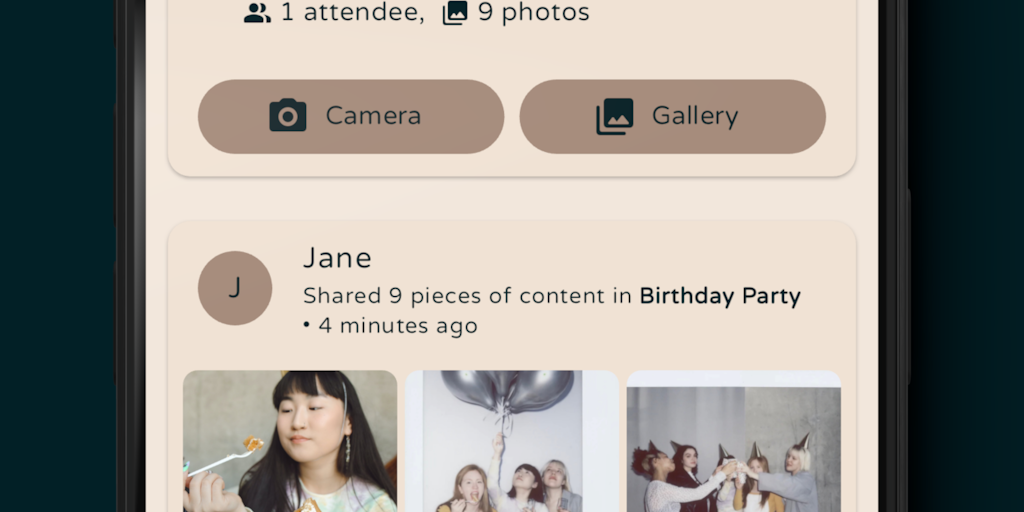Screen dimensions: 1024x512
Task: Tap the people icon beside the attendee count
Action: tap(257, 13)
